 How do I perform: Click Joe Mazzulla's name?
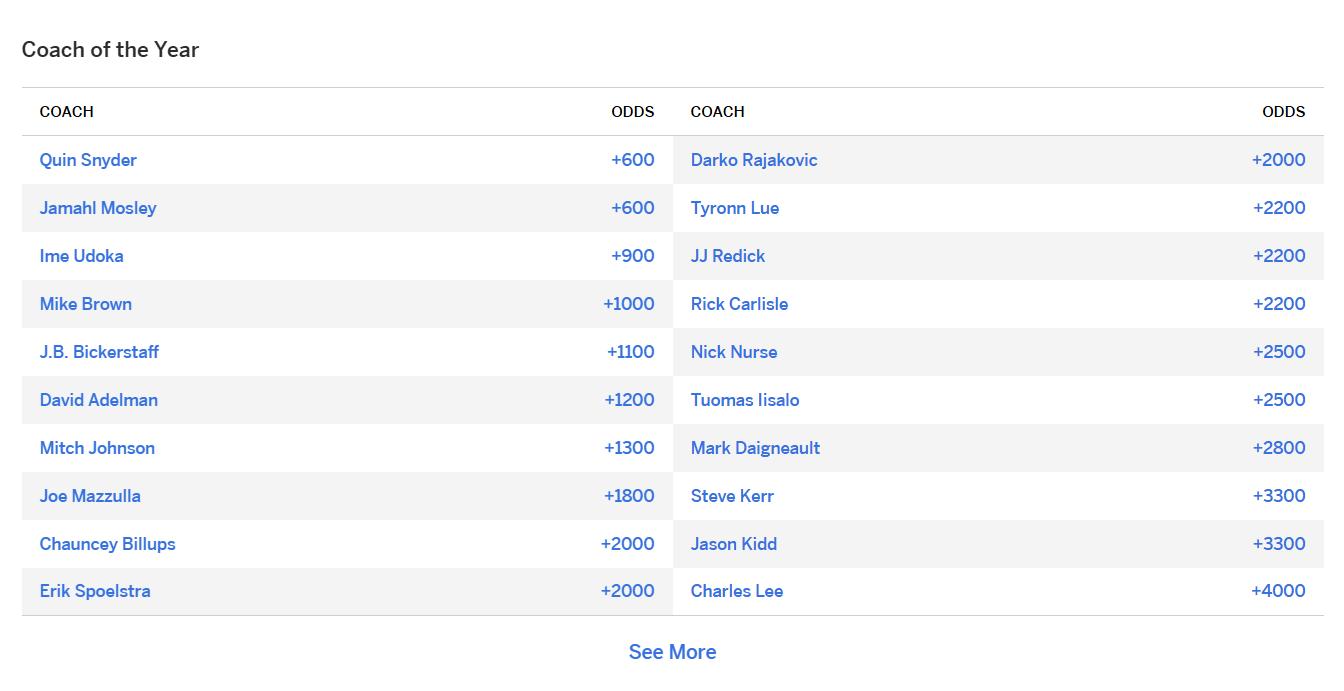pyautogui.click(x=90, y=496)
